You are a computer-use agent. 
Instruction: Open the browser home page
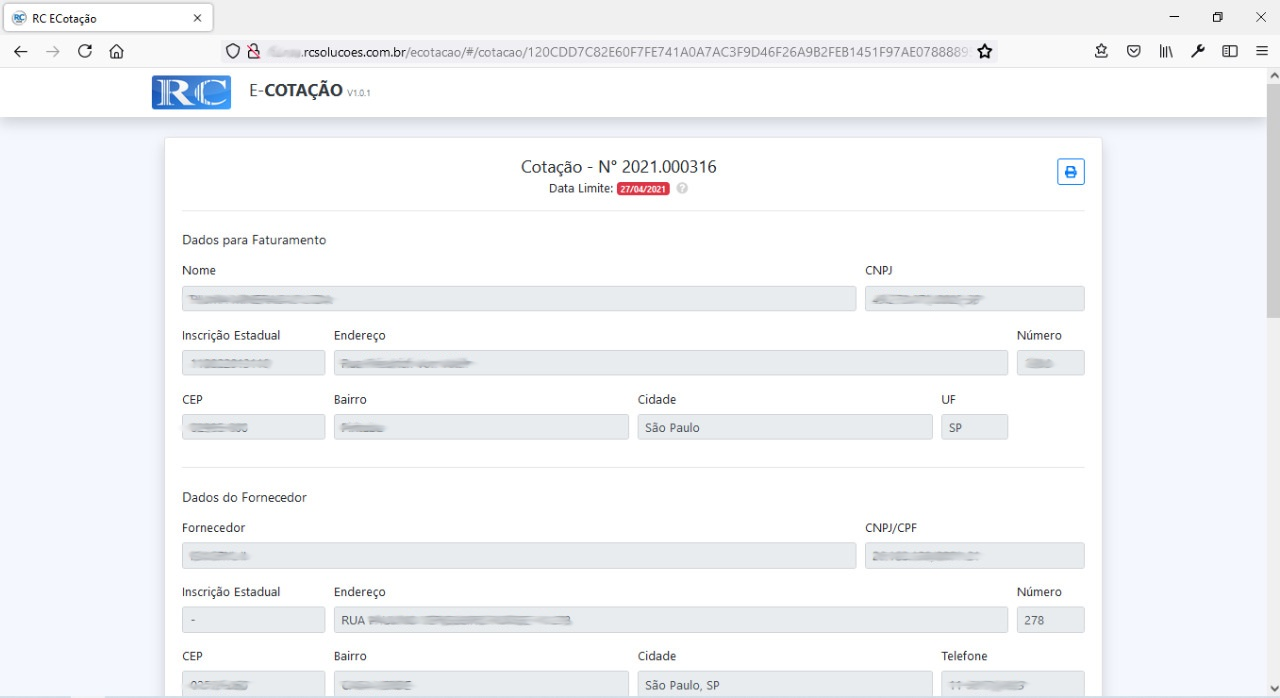(x=117, y=51)
